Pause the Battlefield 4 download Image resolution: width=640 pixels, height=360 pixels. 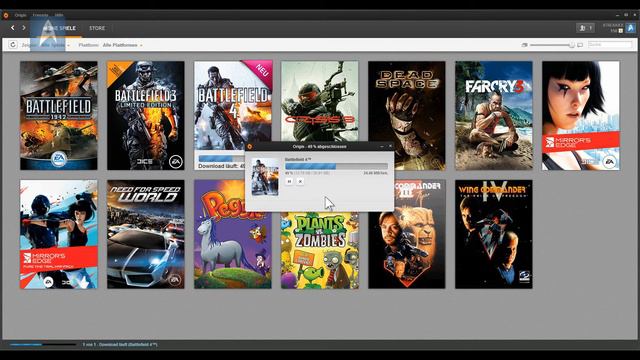point(289,181)
